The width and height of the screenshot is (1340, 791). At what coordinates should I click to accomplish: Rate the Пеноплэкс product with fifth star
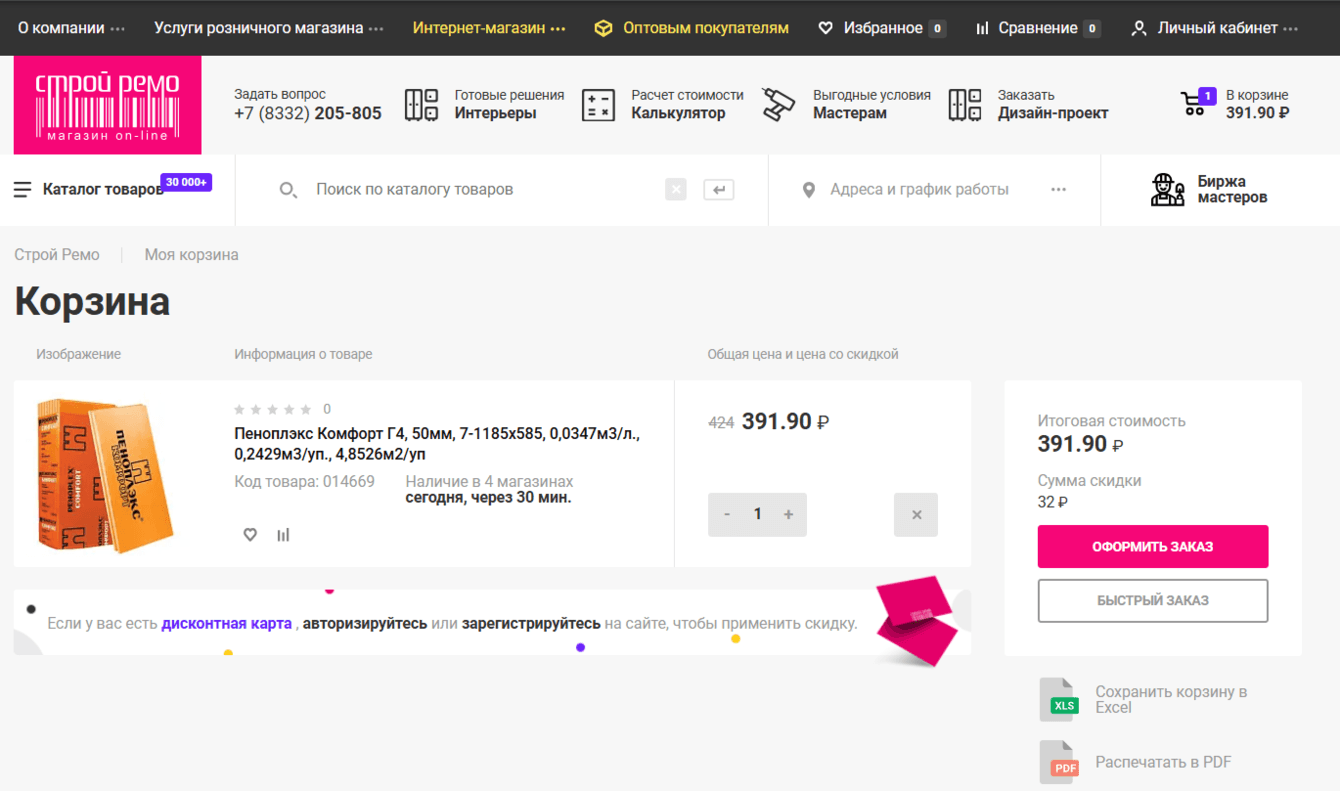tap(305, 409)
